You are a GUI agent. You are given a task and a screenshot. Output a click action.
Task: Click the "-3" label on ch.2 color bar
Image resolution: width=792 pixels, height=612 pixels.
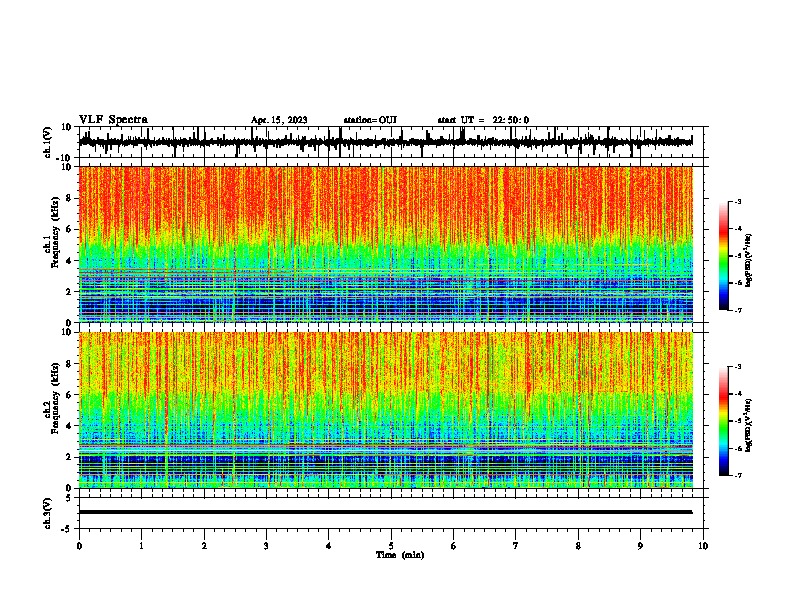pyautogui.click(x=737, y=366)
